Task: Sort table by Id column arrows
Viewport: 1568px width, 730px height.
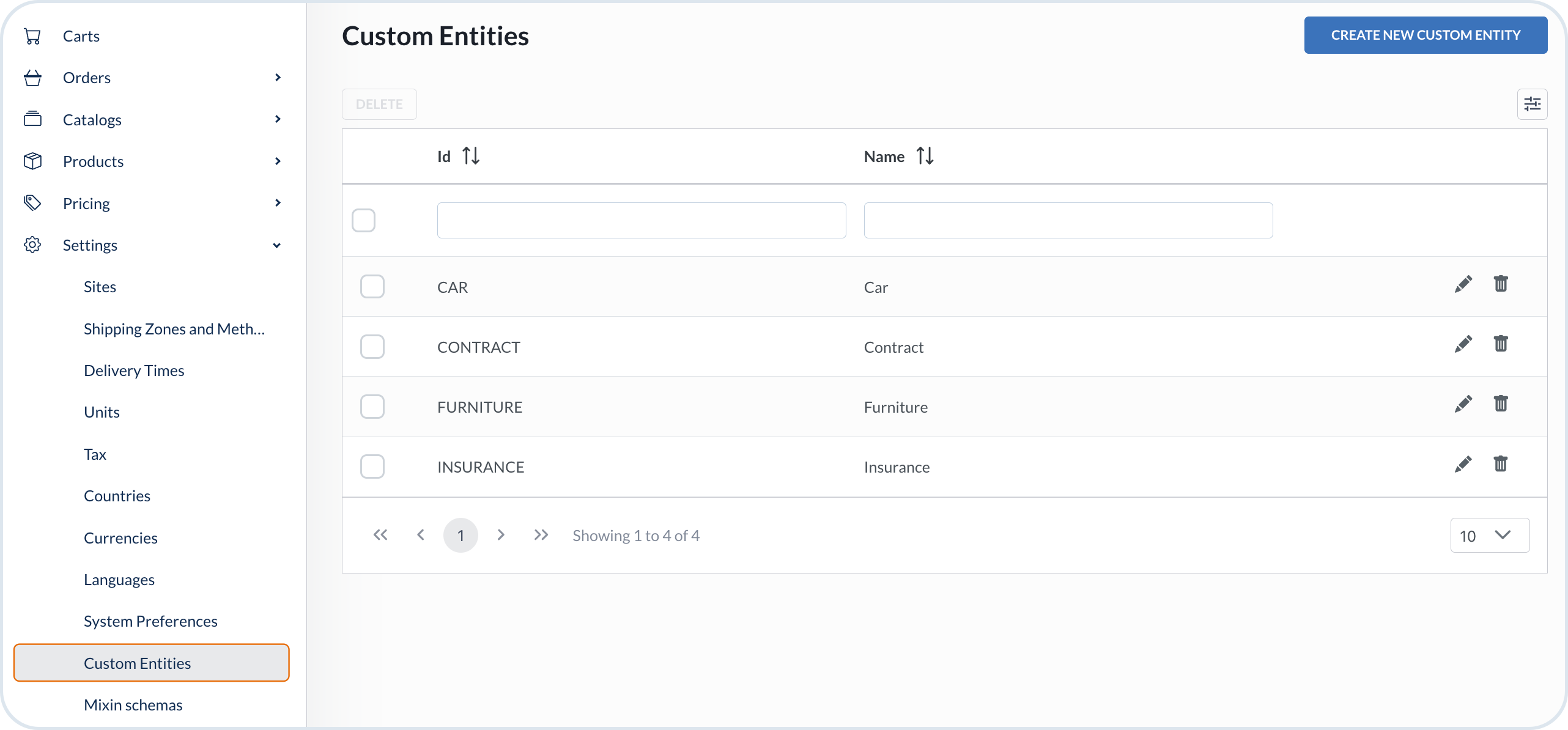Action: [471, 156]
